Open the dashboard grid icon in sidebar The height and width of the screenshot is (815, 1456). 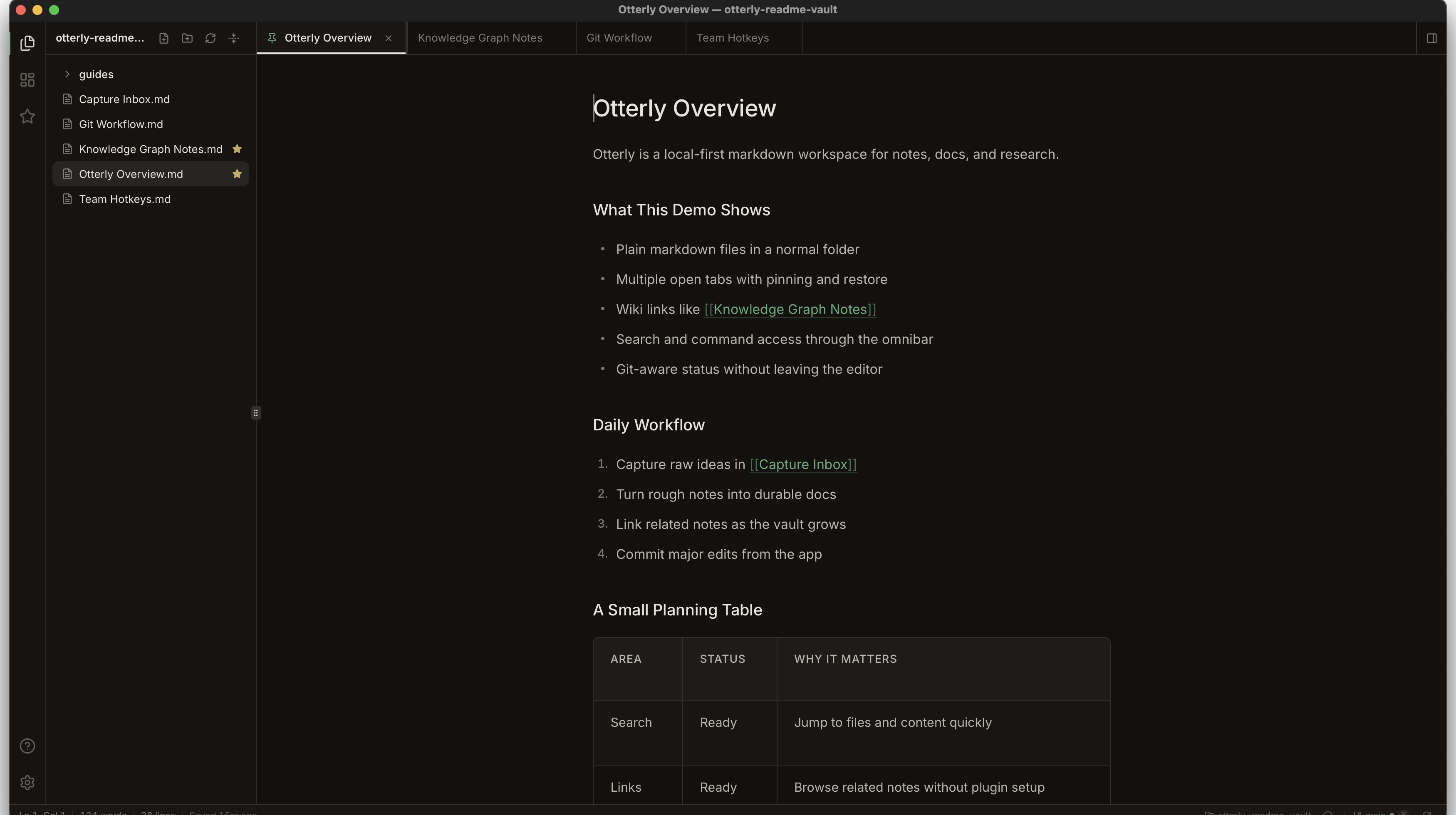27,80
